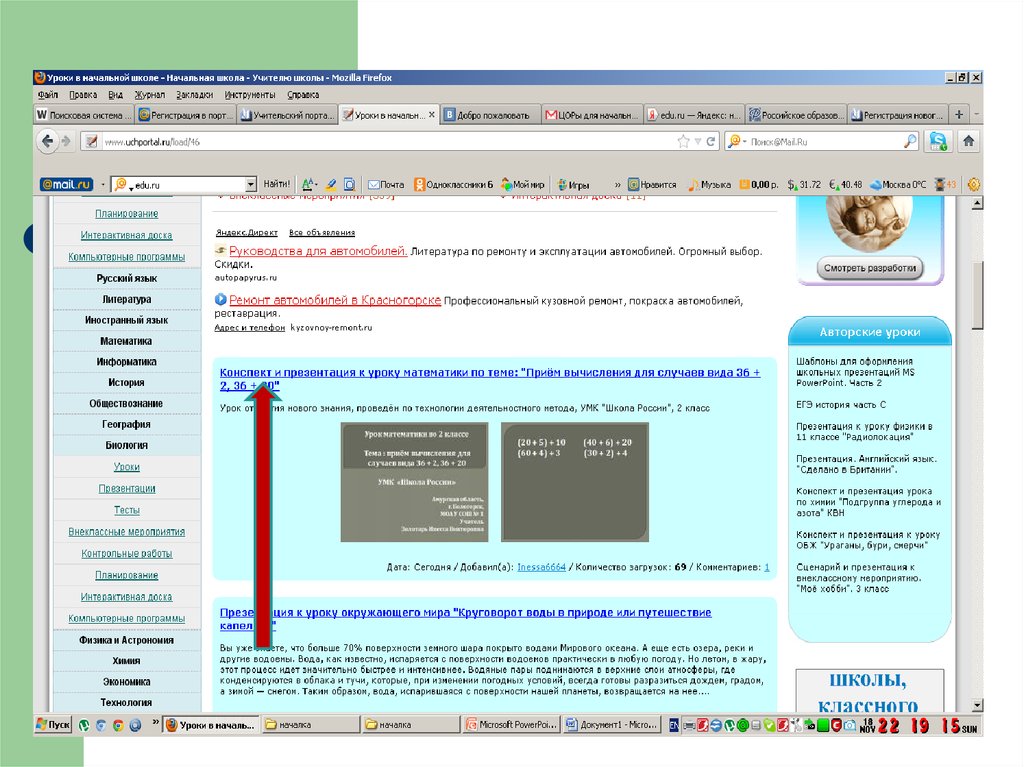The width and height of the screenshot is (1024, 767).
Task: Click the Firefox home button
Action: [x=968, y=142]
